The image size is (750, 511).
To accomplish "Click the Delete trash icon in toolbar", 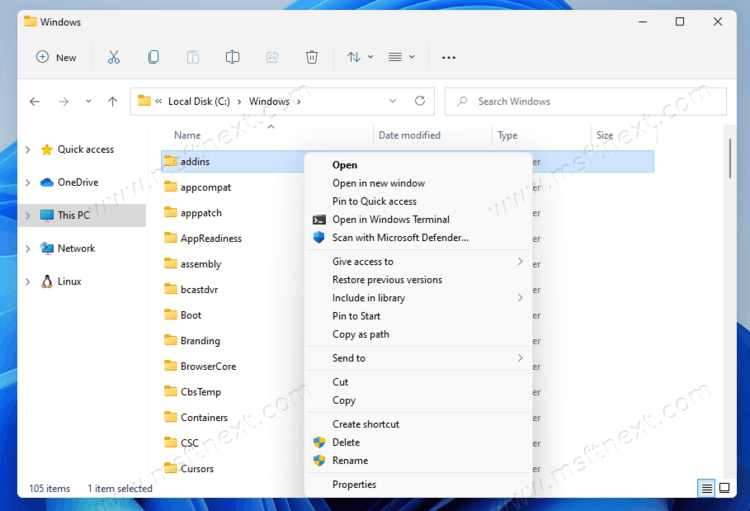I will [311, 57].
